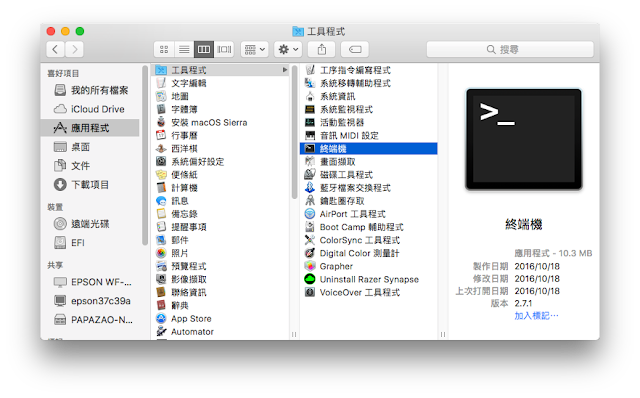Select the 計算機 app icon
Image resolution: width=640 pixels, height=398 pixels.
coord(161,188)
